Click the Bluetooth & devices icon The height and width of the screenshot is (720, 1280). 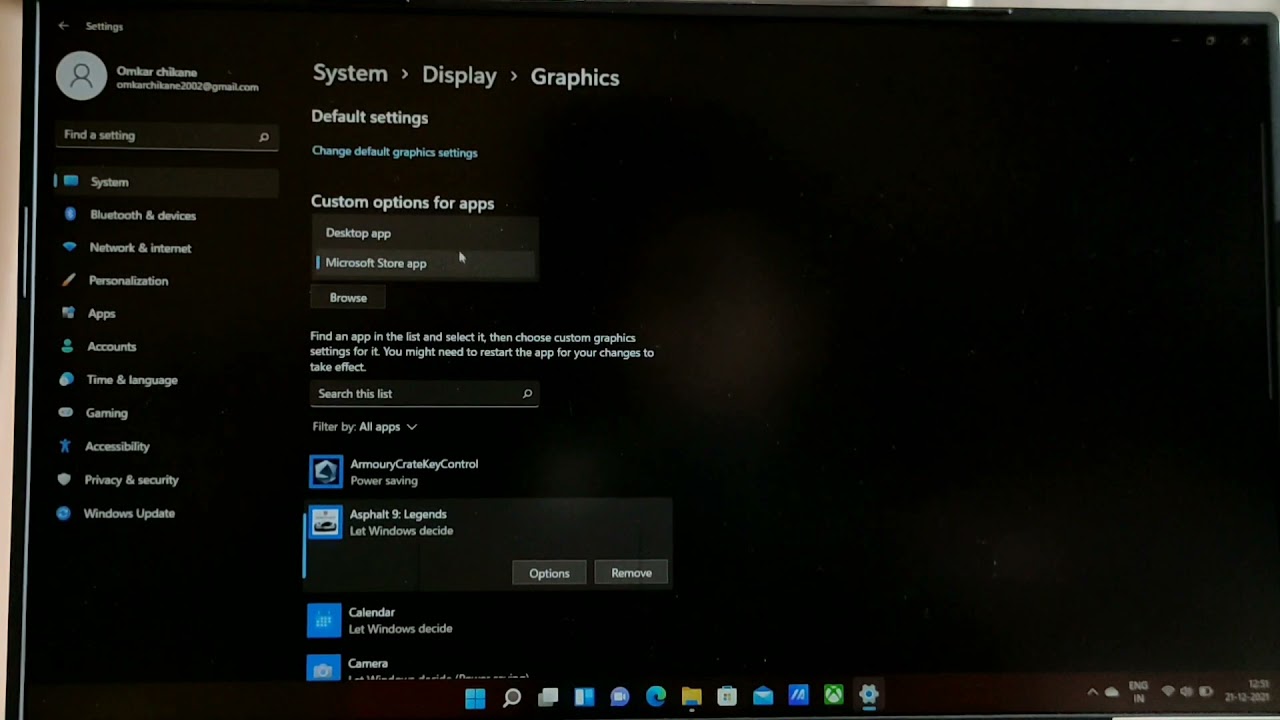70,214
